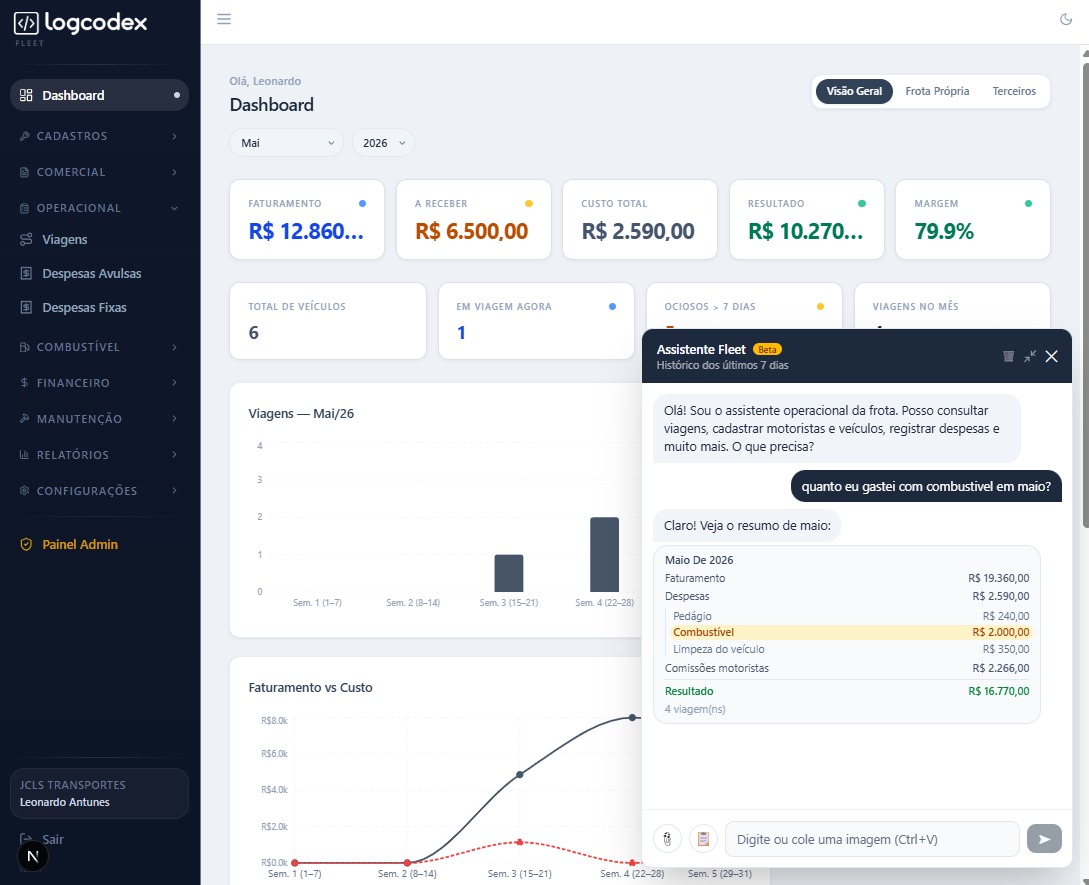Click the chat message input field

click(872, 839)
